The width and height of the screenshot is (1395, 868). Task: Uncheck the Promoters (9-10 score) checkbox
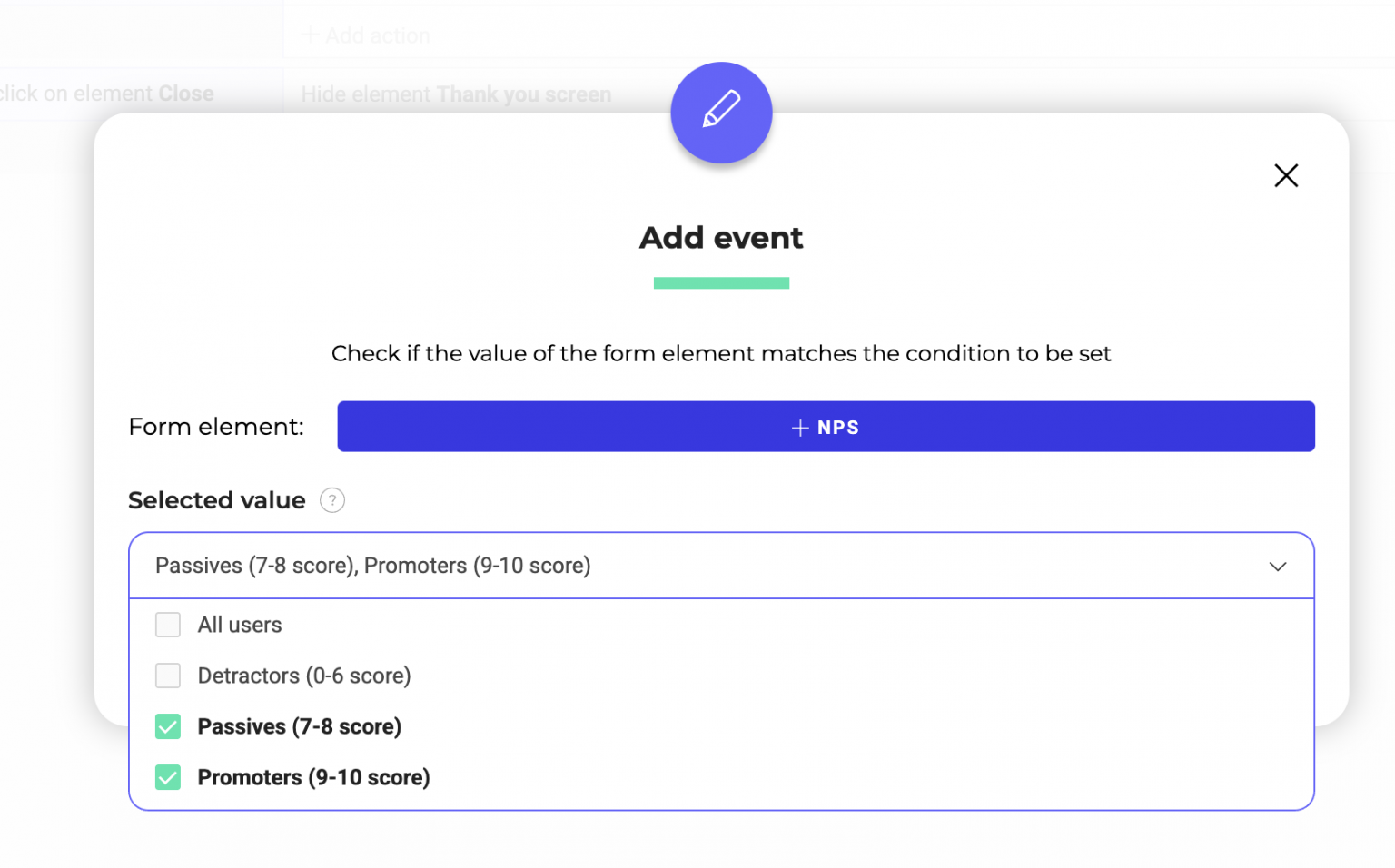point(168,777)
